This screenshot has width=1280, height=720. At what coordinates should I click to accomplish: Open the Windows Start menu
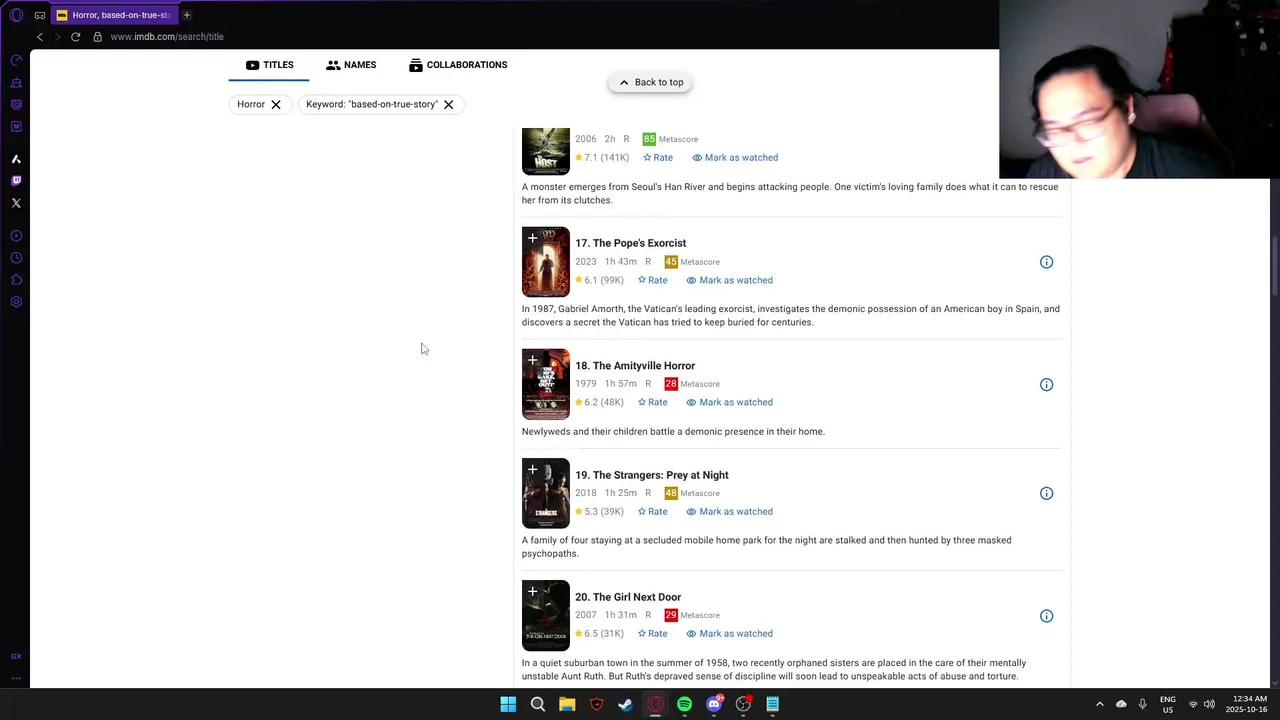coord(508,704)
